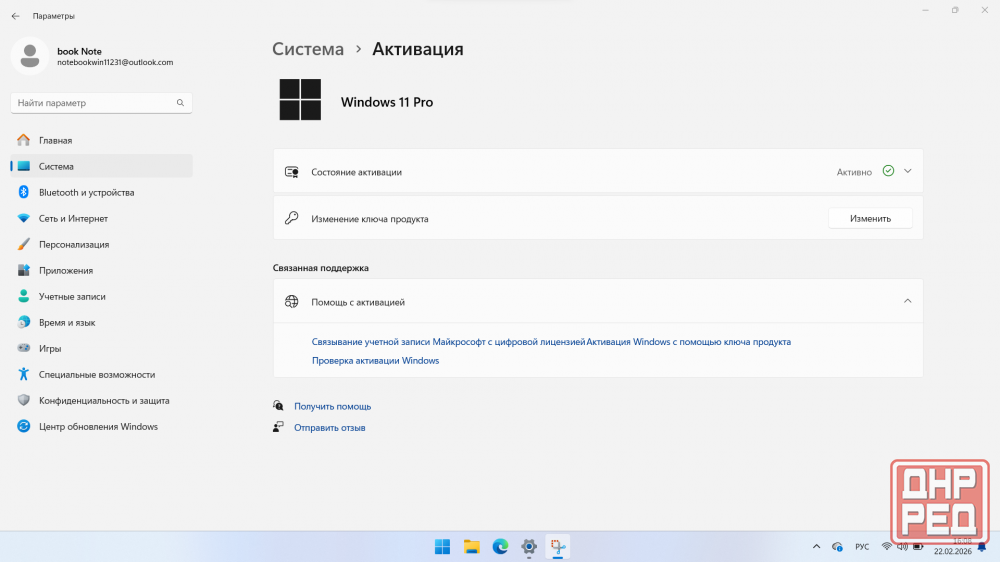The image size is (1000, 562).
Task: Open the Bluetooth и устройства section
Action: pyautogui.click(x=86, y=192)
